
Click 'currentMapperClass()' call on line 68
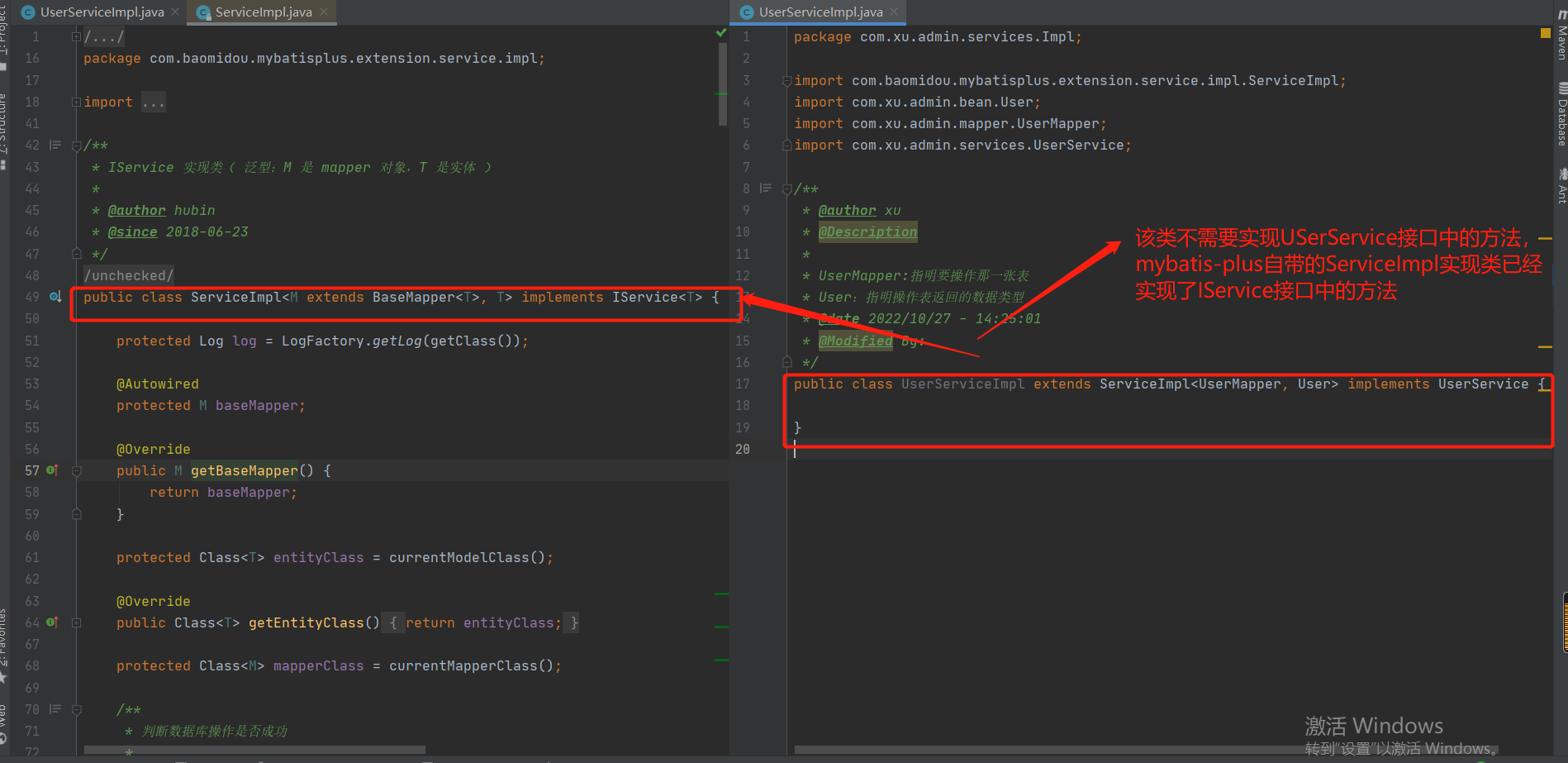471,665
